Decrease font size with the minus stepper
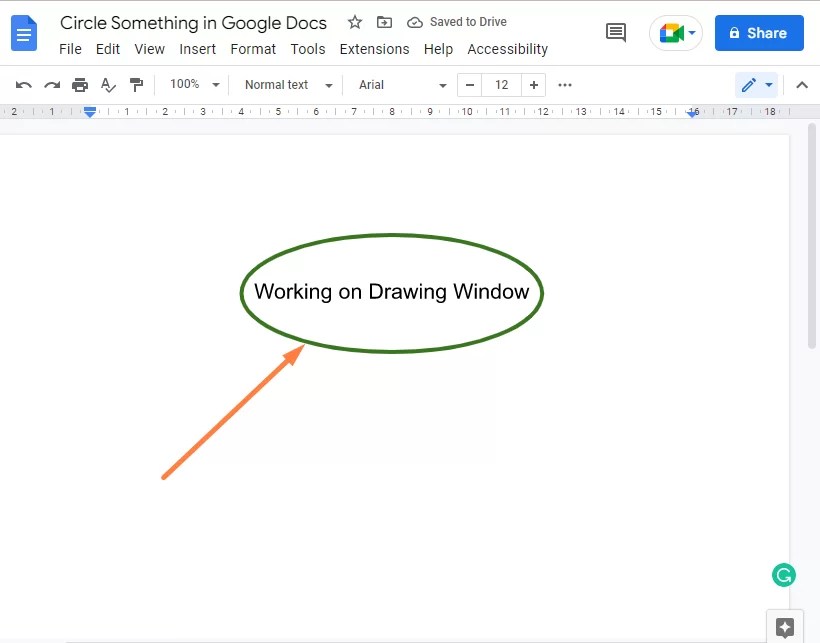Image resolution: width=820 pixels, height=643 pixels. [469, 85]
